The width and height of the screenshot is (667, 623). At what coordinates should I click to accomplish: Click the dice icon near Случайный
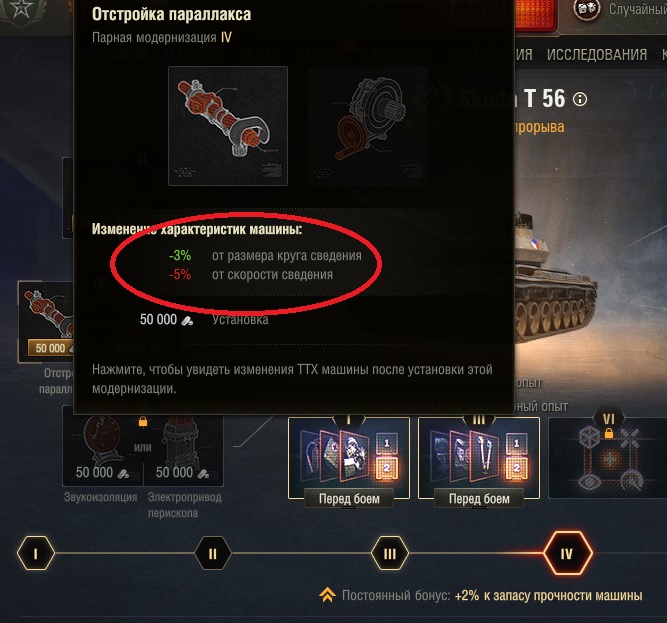point(587,9)
